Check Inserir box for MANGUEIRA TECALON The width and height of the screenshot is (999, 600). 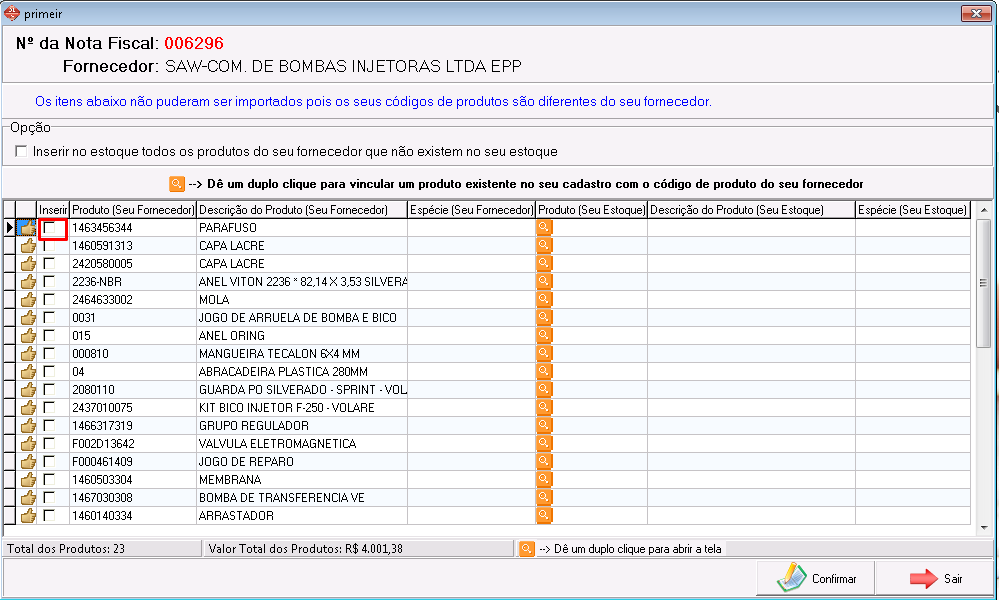tap(49, 354)
